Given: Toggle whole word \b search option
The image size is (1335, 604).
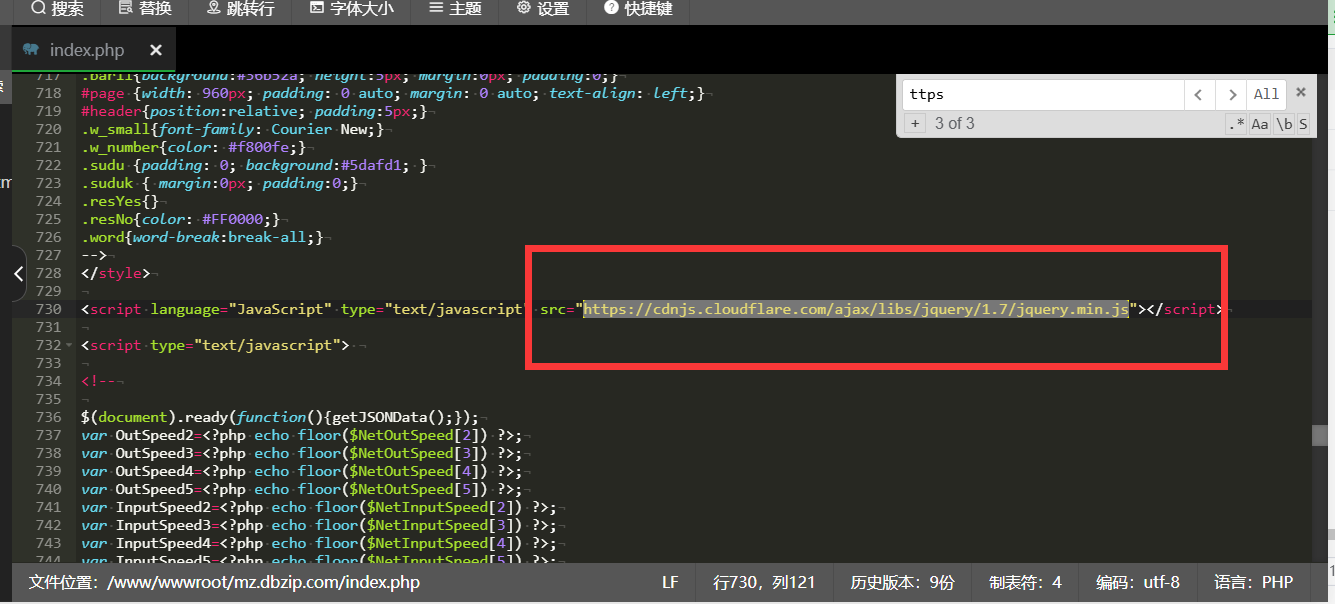Looking at the screenshot, I should coord(1284,124).
